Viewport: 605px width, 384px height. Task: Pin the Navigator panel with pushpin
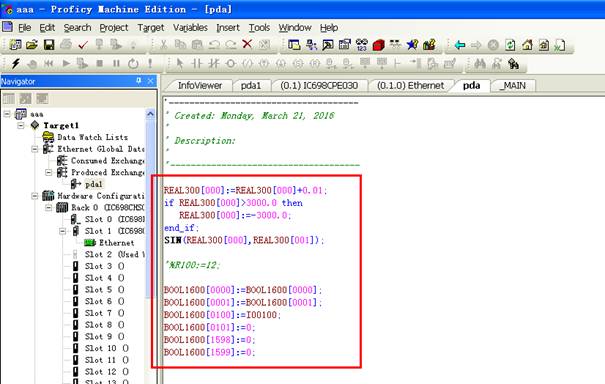[x=139, y=81]
